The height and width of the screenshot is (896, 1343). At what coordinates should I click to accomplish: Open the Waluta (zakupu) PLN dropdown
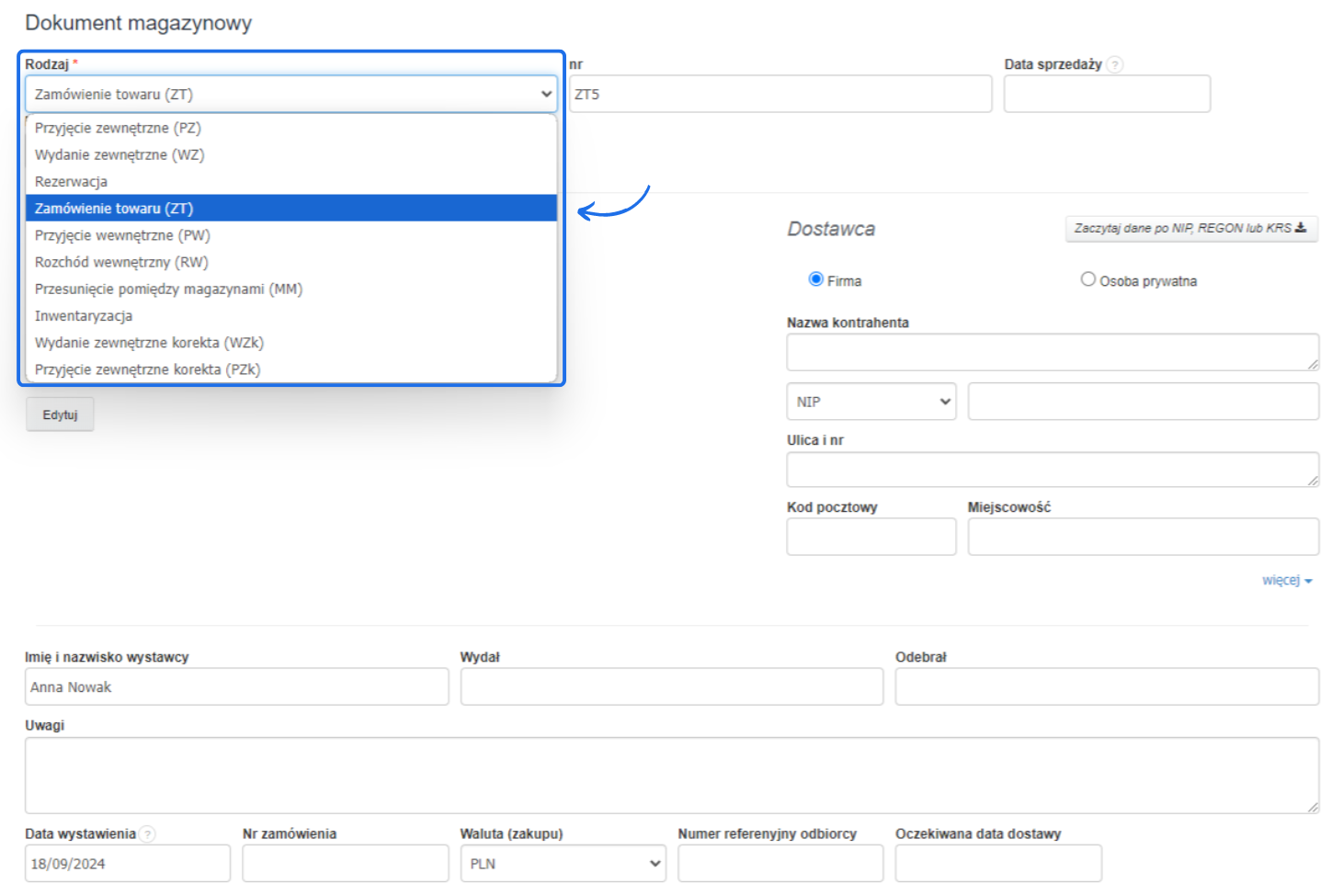coord(563,864)
